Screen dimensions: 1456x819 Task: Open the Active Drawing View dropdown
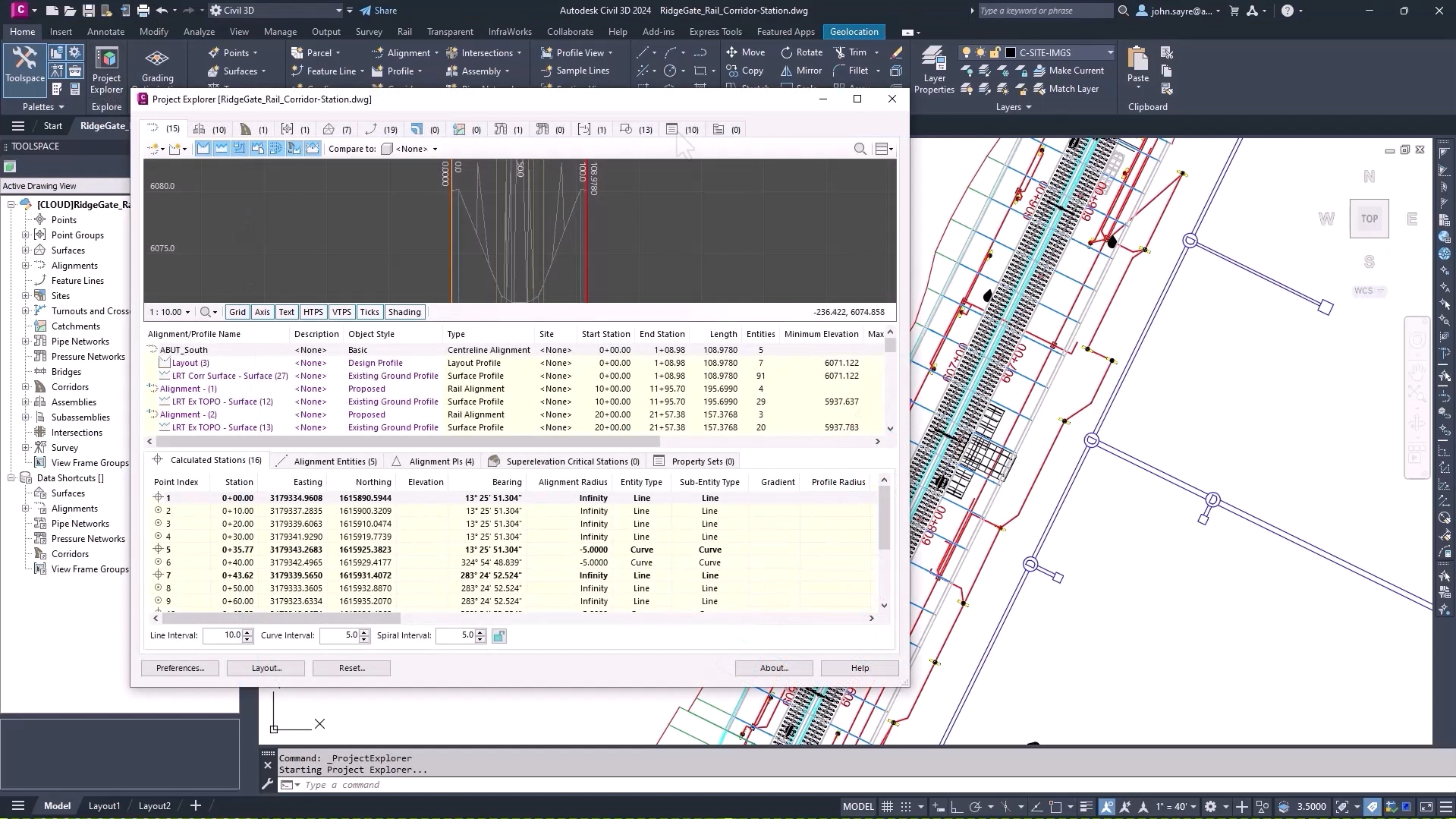pos(65,186)
